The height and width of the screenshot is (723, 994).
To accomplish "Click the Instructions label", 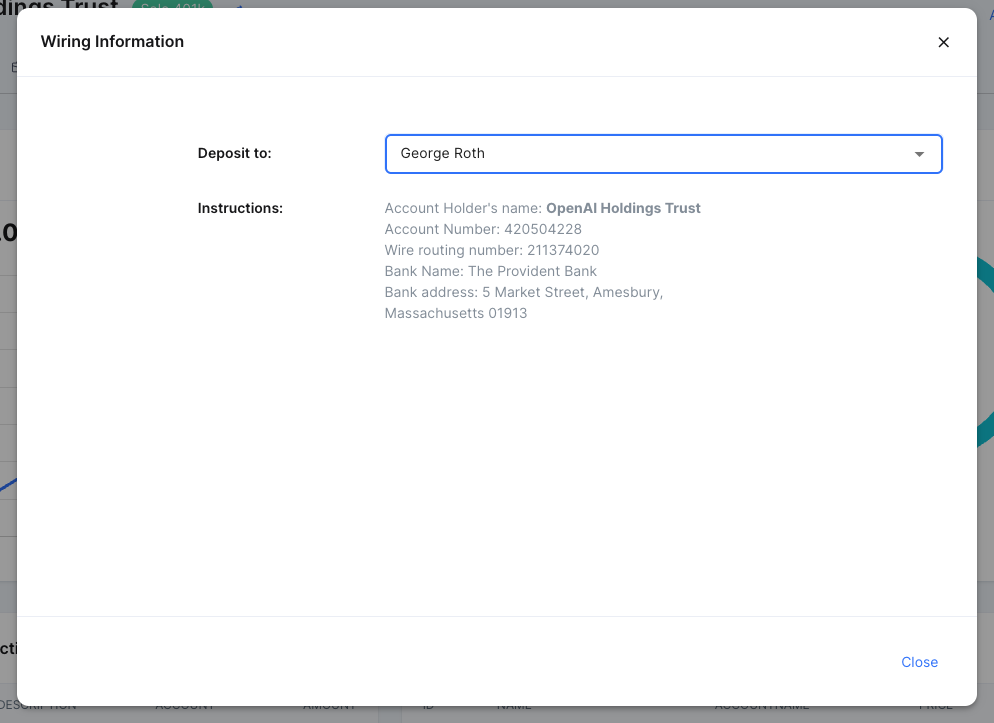I will tap(240, 208).
